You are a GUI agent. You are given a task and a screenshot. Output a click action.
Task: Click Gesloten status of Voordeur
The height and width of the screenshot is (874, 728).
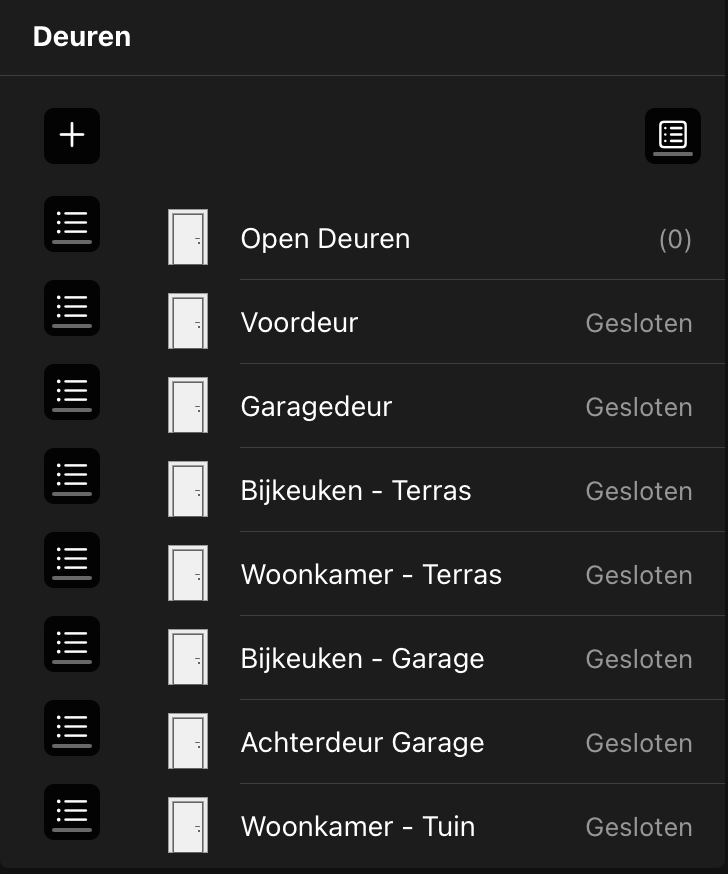click(638, 324)
